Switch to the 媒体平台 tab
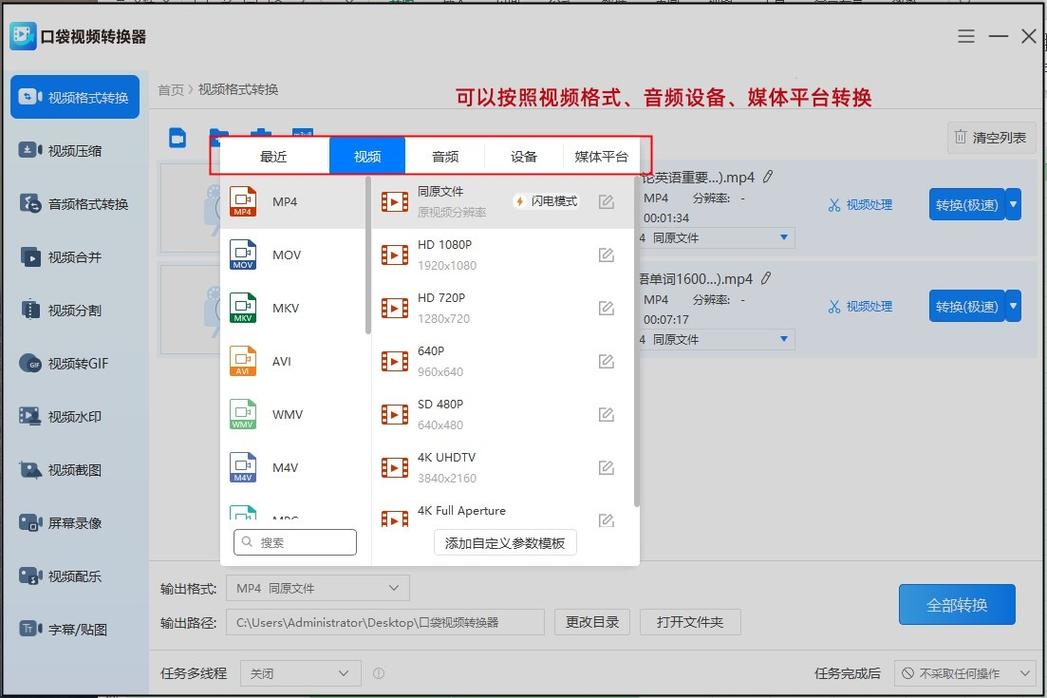 (x=602, y=156)
